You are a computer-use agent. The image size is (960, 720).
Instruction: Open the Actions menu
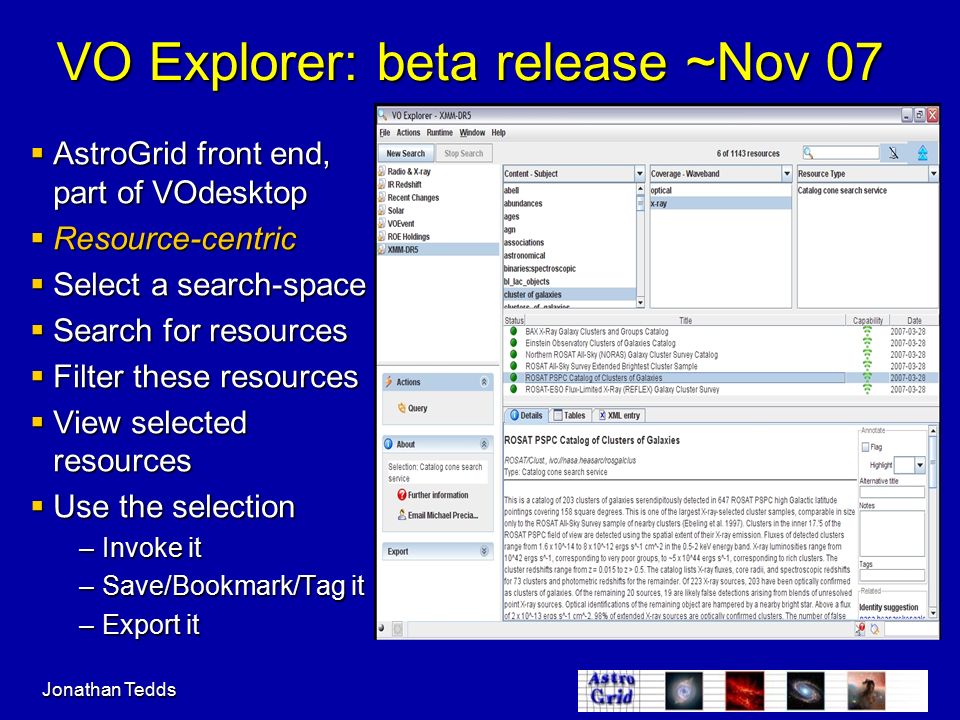point(408,132)
